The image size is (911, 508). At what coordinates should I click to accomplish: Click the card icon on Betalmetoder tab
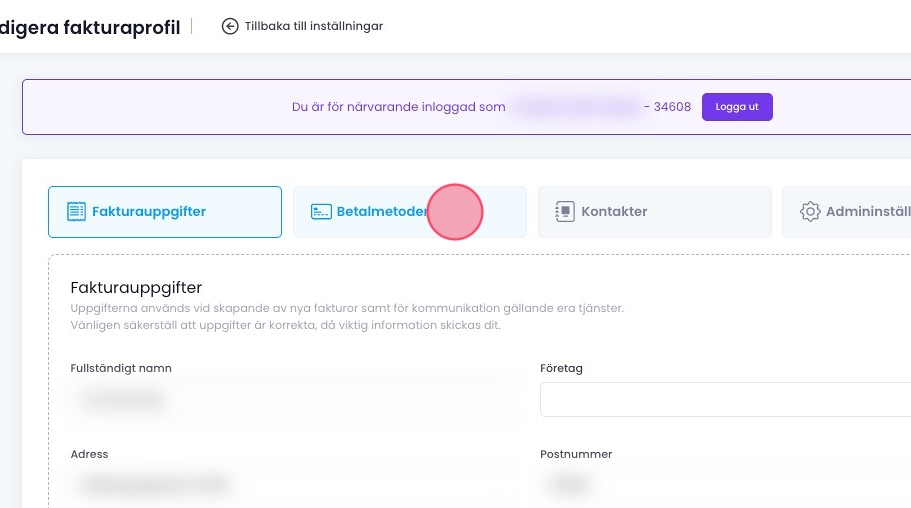pyautogui.click(x=321, y=212)
